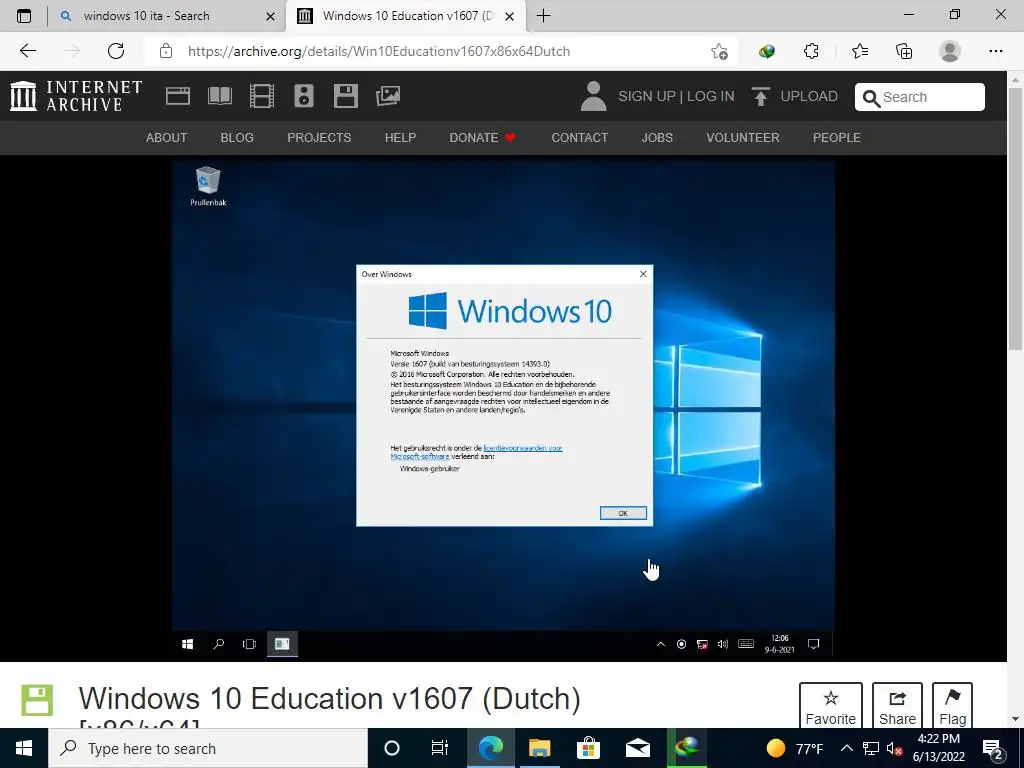The height and width of the screenshot is (768, 1024).
Task: Close the 'windows 10 ita - Search' tab
Action: [x=270, y=16]
